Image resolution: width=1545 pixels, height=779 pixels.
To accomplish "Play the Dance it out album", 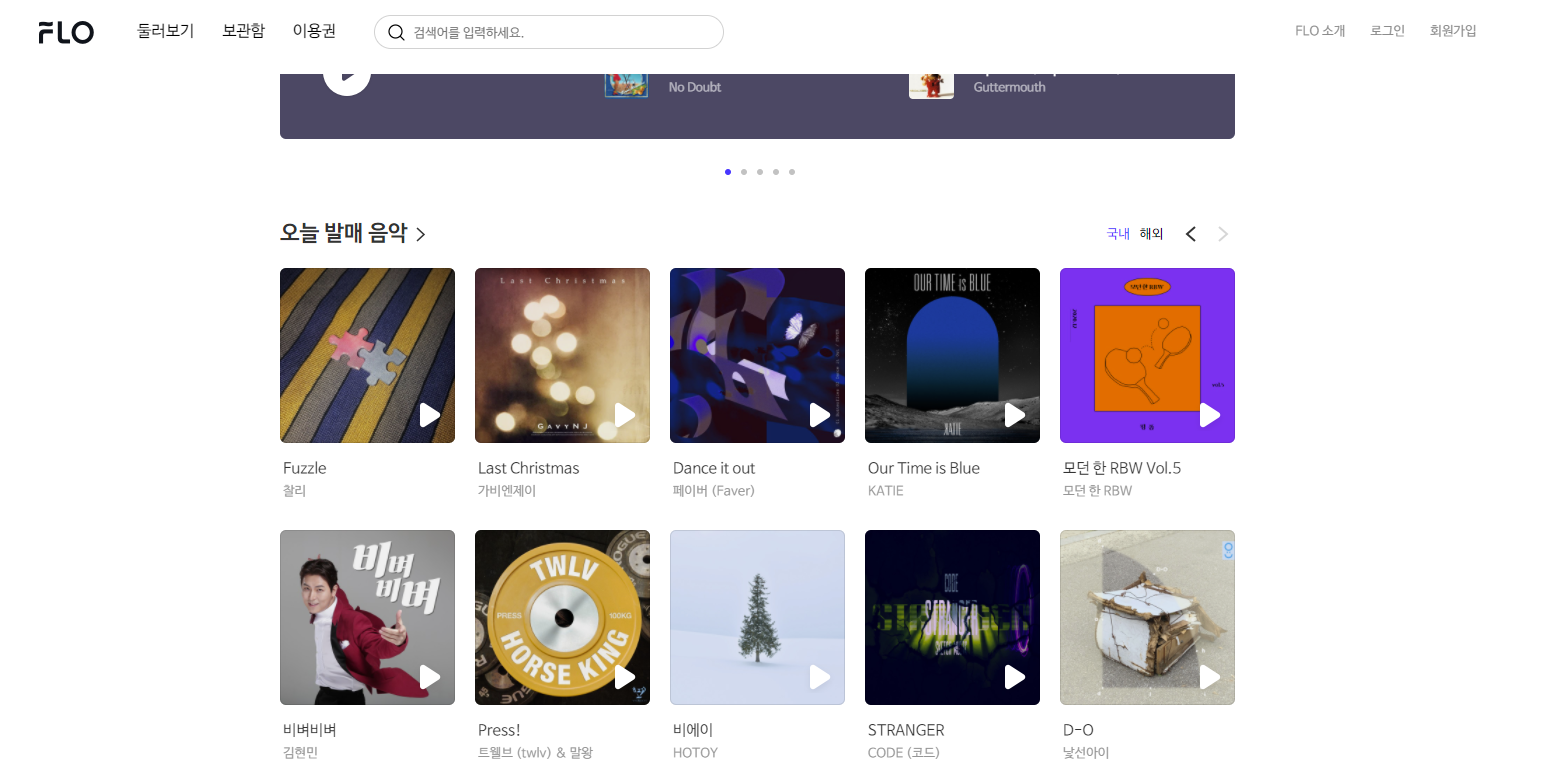I will pos(819,415).
